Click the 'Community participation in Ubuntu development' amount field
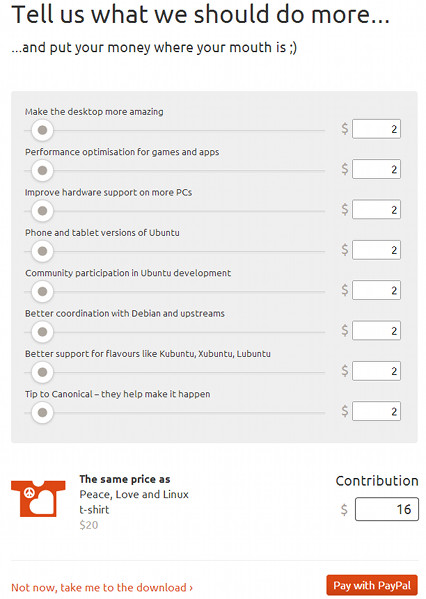The width and height of the screenshot is (426, 599). (x=376, y=290)
